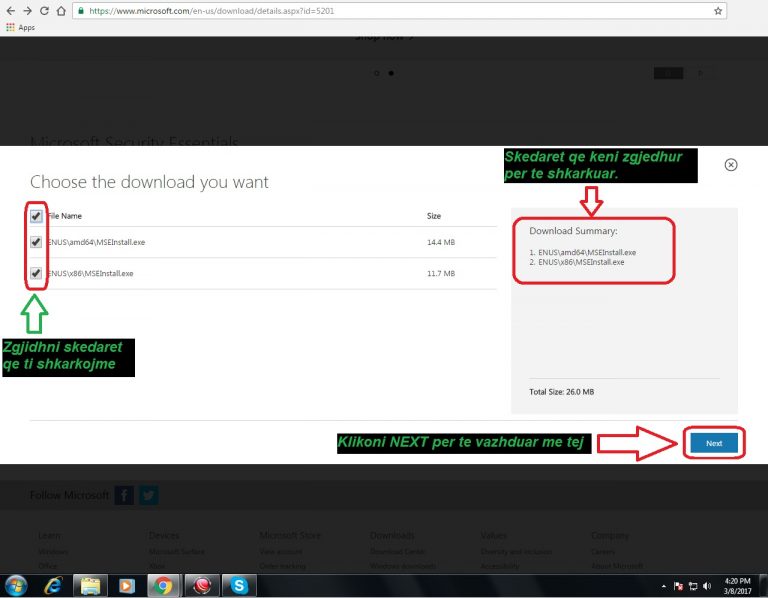Open the taskbar clock and date

click(737, 586)
